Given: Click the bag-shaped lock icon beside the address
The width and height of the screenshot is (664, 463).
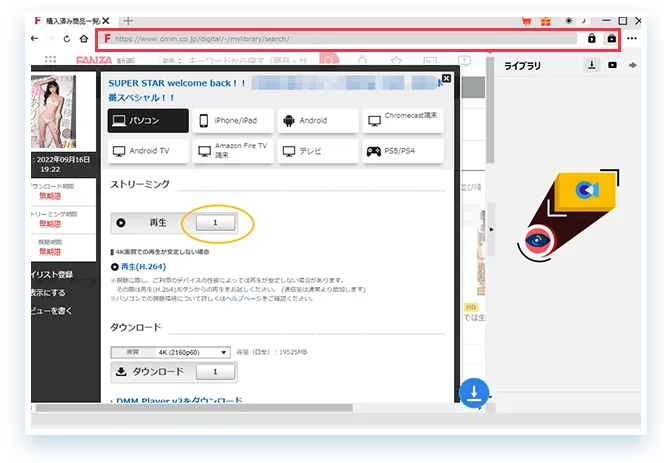Looking at the screenshot, I should 611,39.
